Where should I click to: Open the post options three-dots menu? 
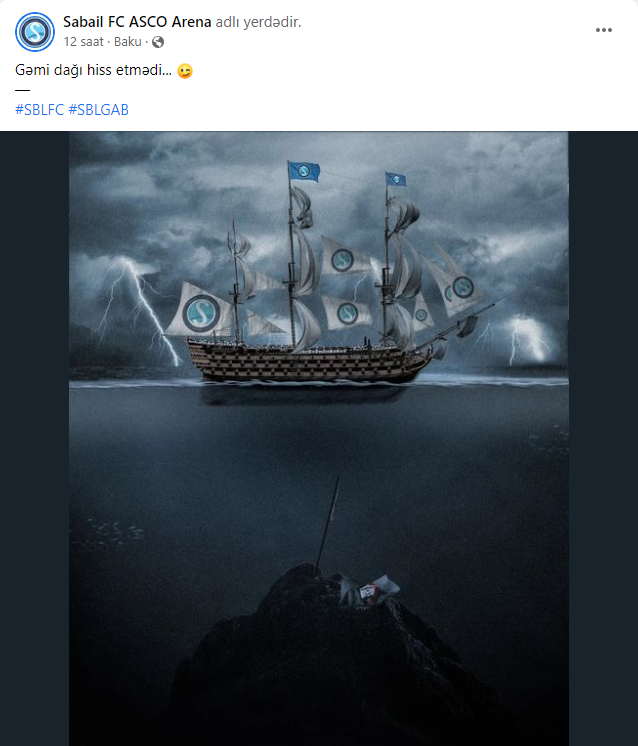pos(603,30)
